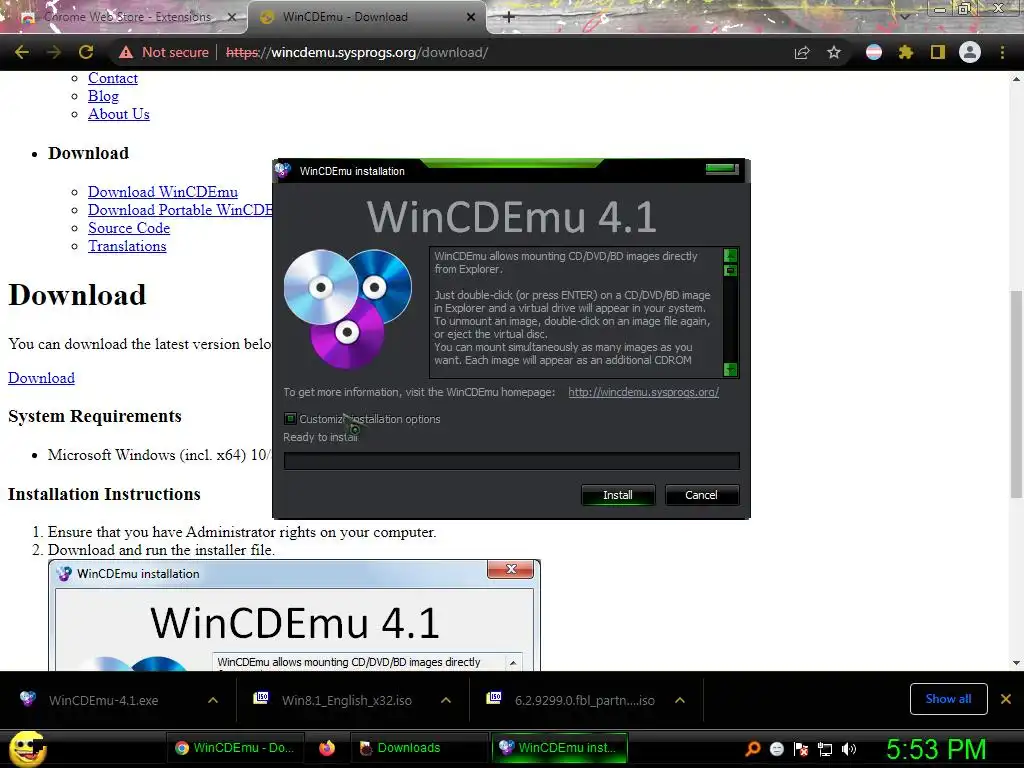The width and height of the screenshot is (1024, 768).
Task: Toggle the browser side panel icon
Action: click(938, 52)
